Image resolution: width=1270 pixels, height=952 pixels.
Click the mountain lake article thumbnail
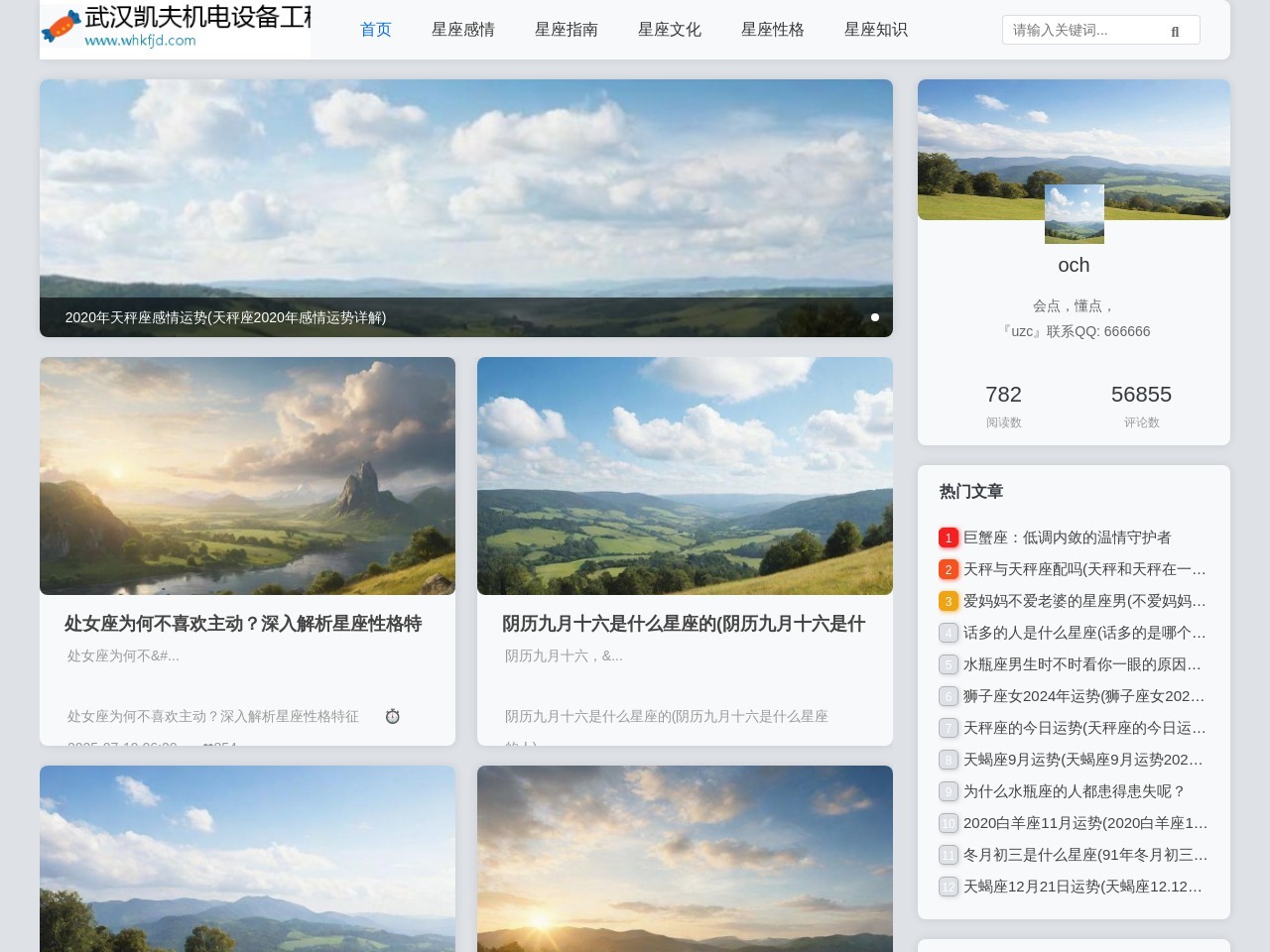coord(247,476)
